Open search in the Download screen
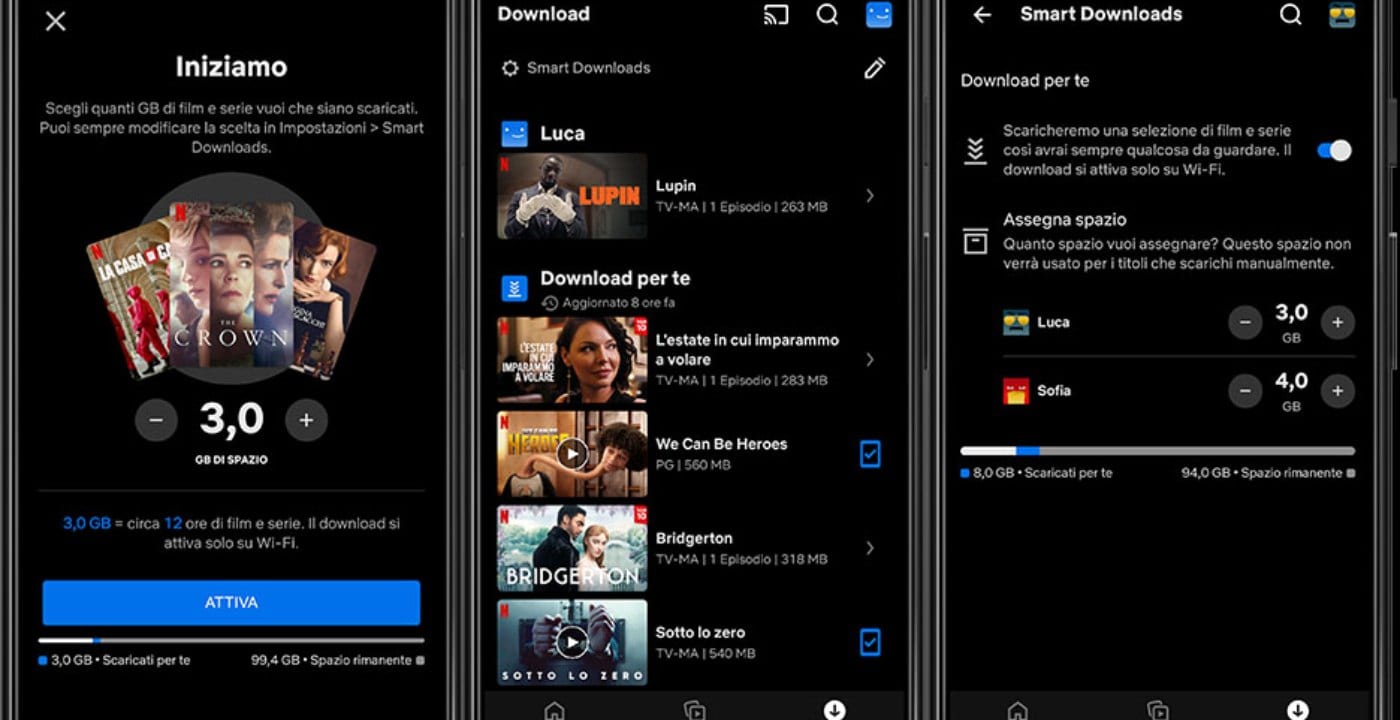 click(x=827, y=15)
